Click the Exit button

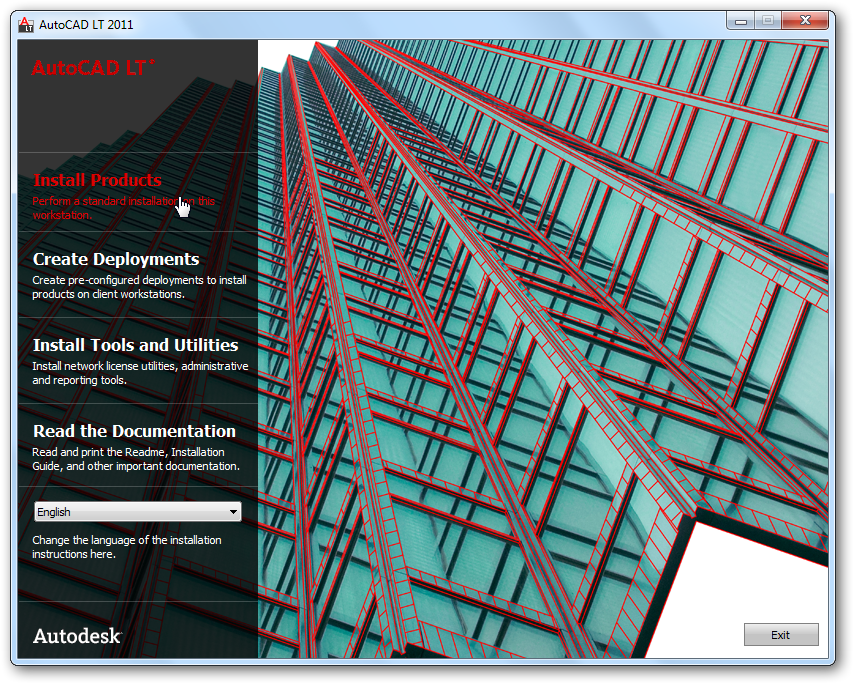coord(781,635)
